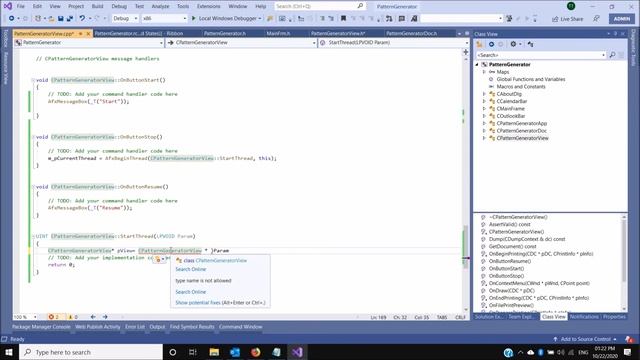Select OnDraw(CDC * pDC) in member list

click(511, 291)
